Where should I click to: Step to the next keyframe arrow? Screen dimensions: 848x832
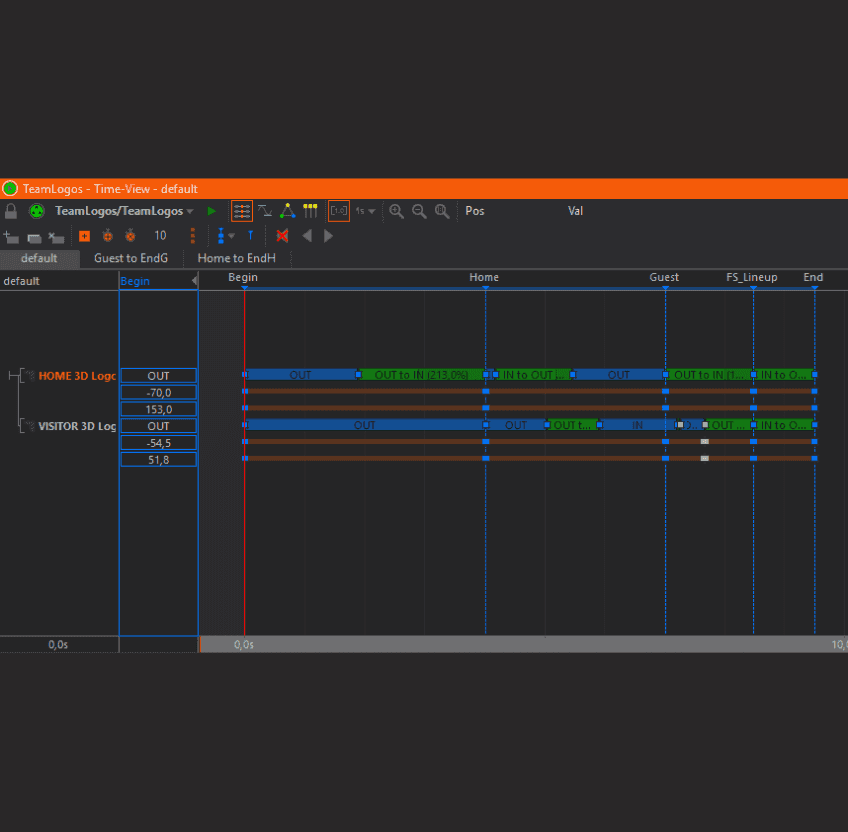328,236
